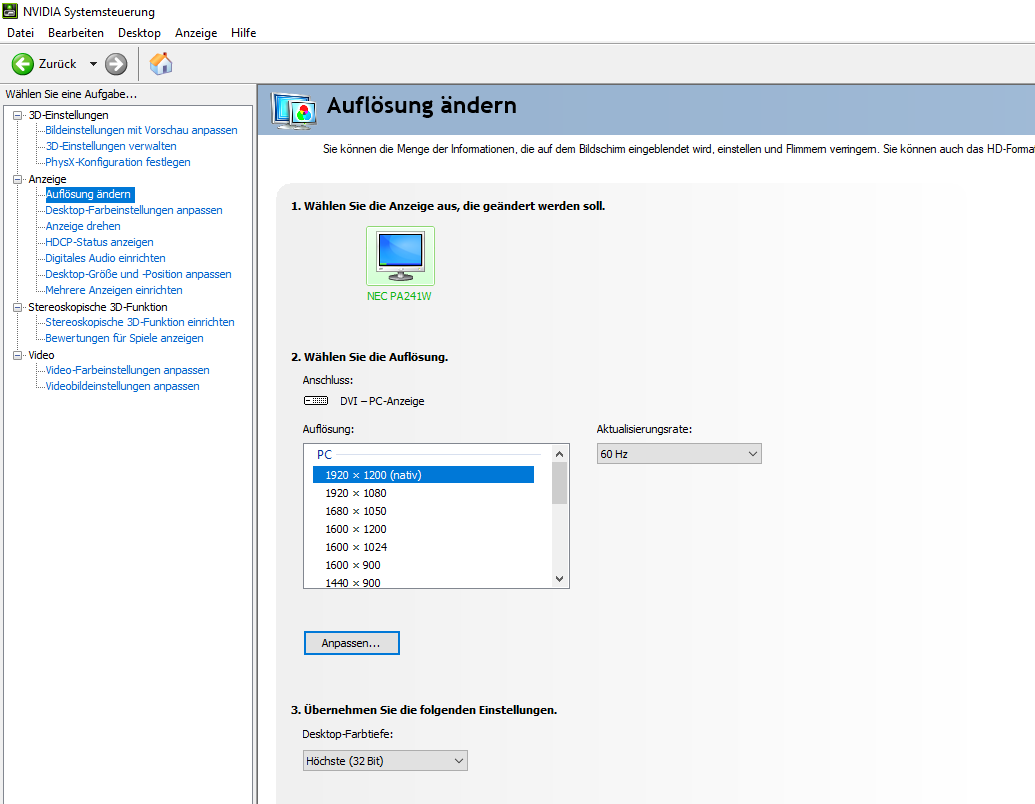Image resolution: width=1035 pixels, height=804 pixels.
Task: Select Auflösung ändern in the tree
Action: pyautogui.click(x=89, y=194)
